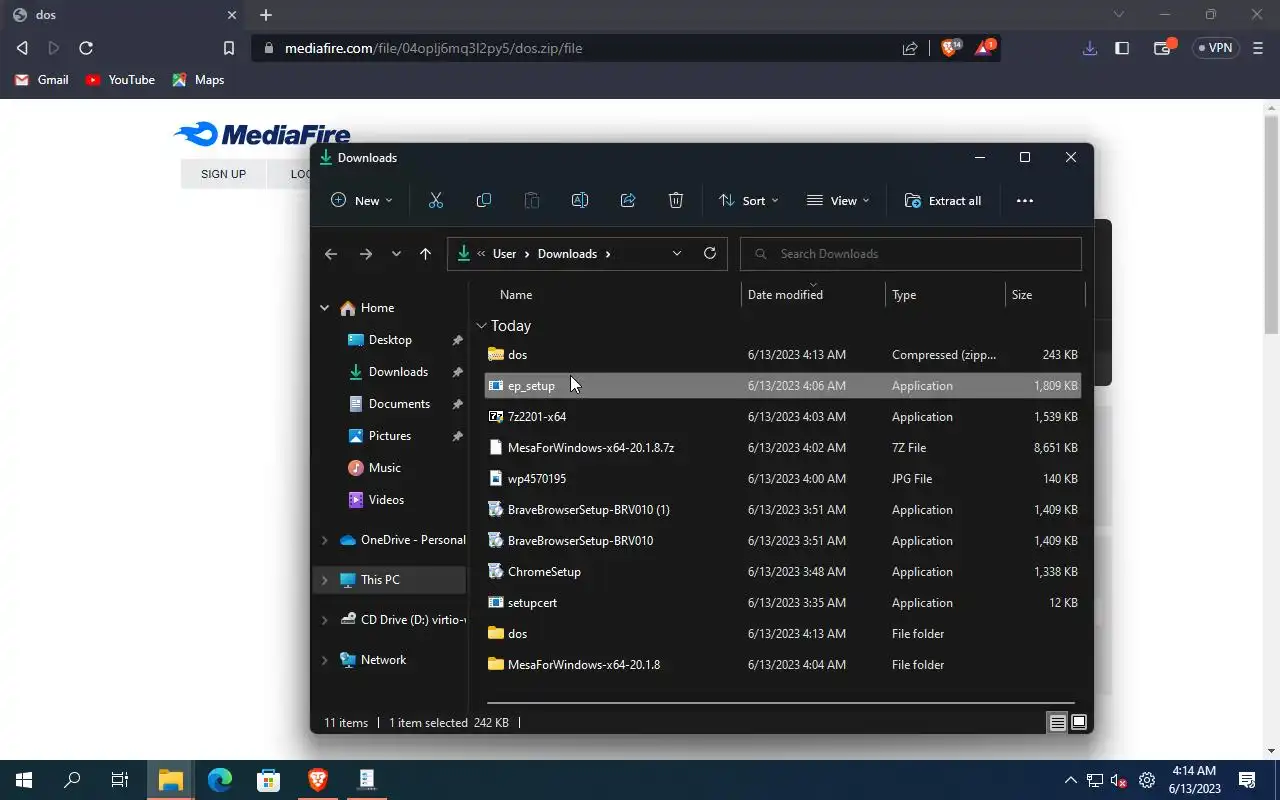Collapse the Today file group

pyautogui.click(x=482, y=326)
